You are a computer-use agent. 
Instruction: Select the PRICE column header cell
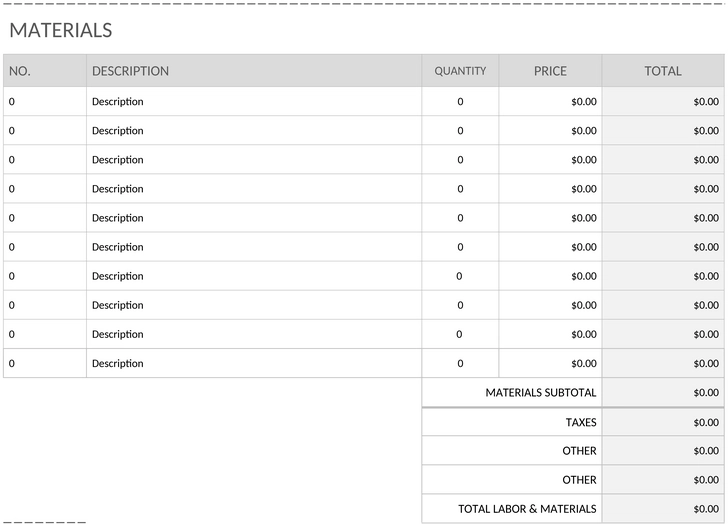[x=551, y=71]
